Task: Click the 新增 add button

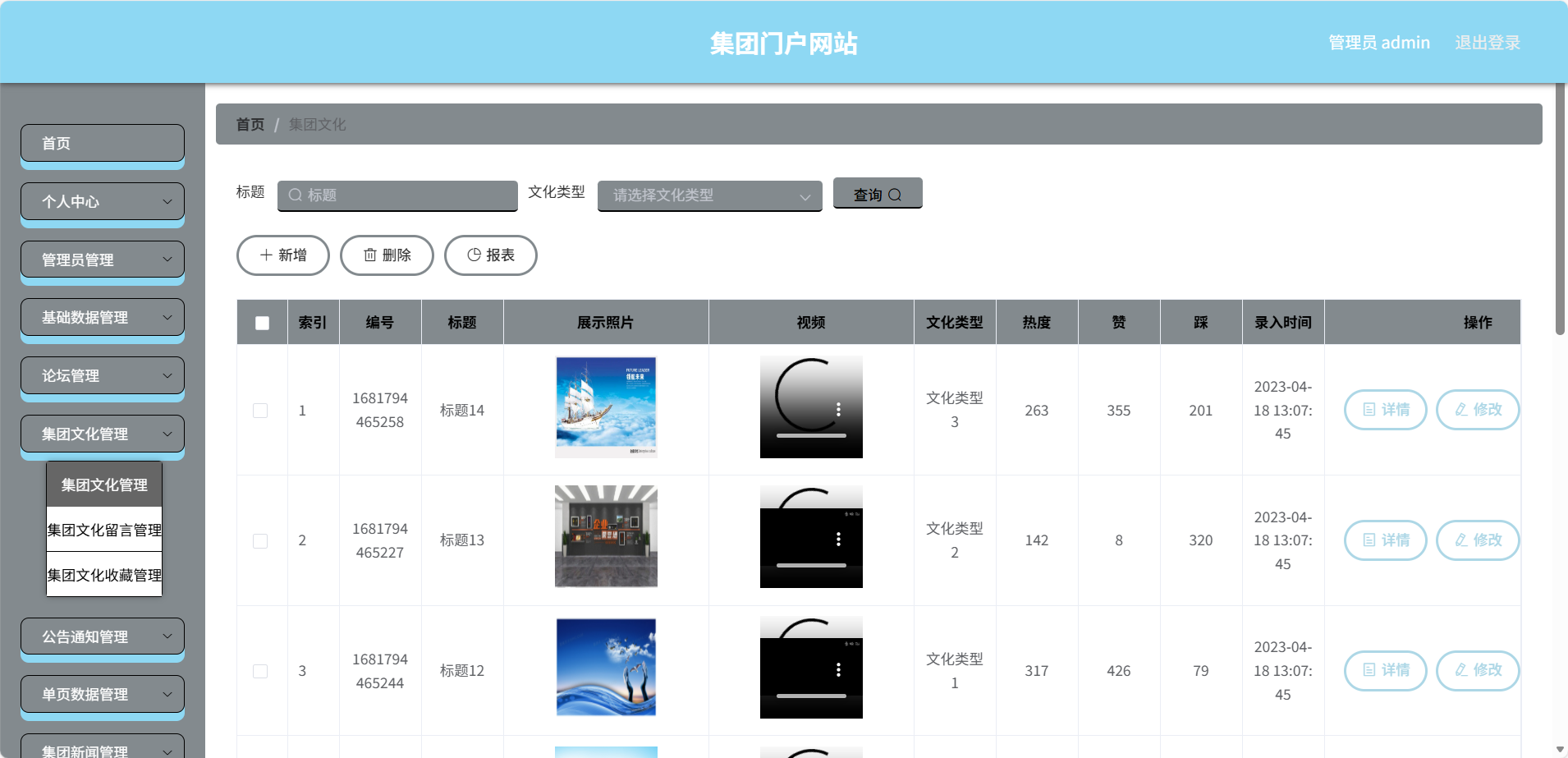Action: pyautogui.click(x=283, y=255)
